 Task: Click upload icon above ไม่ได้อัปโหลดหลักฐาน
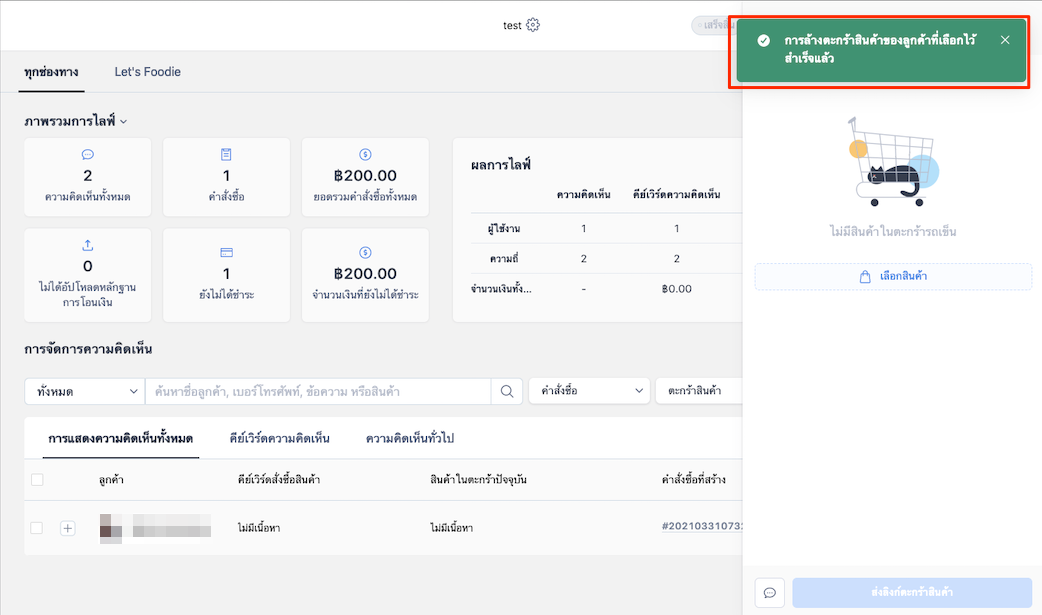click(88, 245)
